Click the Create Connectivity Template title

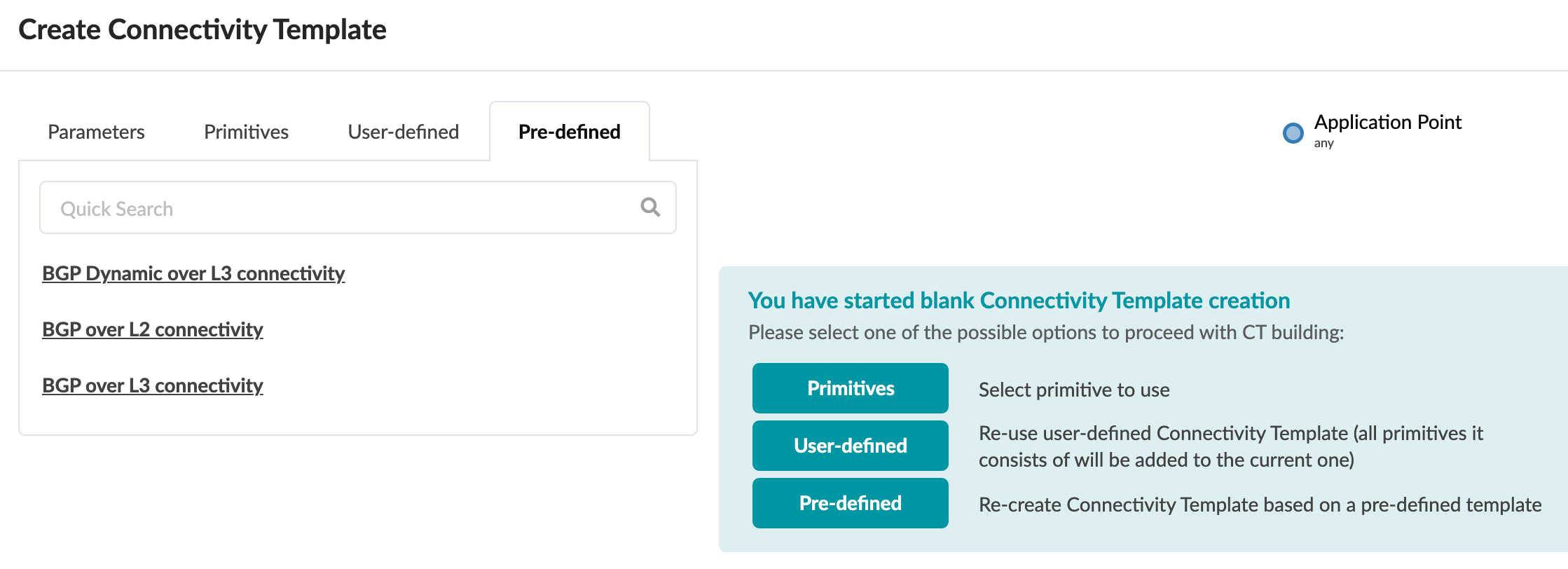[x=202, y=29]
